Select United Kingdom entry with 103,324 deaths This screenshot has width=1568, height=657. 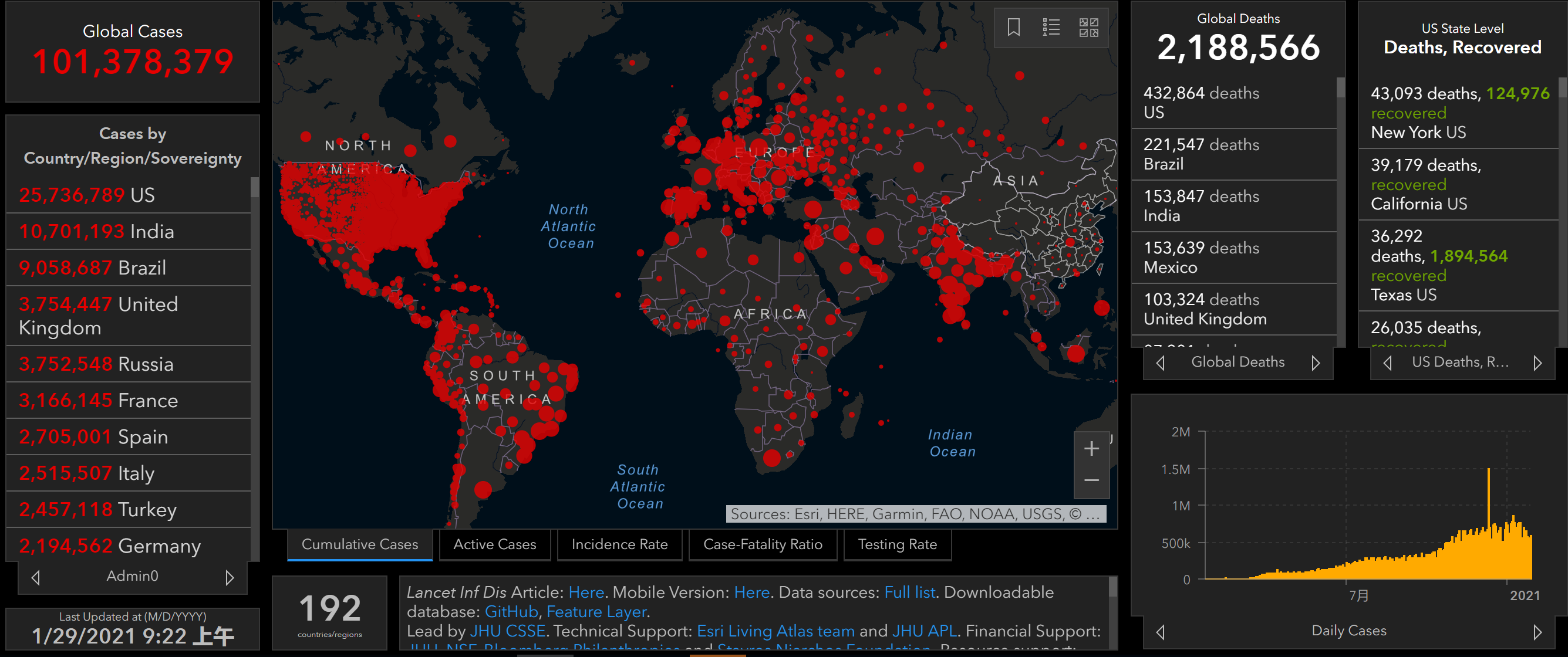(x=1234, y=310)
